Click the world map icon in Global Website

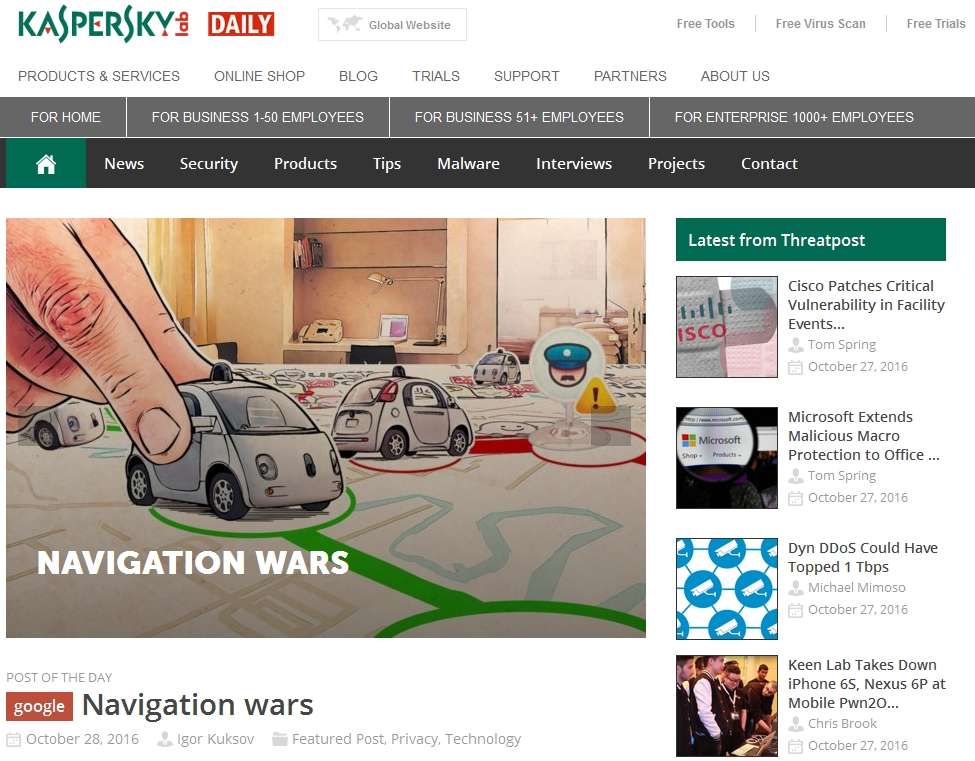344,24
